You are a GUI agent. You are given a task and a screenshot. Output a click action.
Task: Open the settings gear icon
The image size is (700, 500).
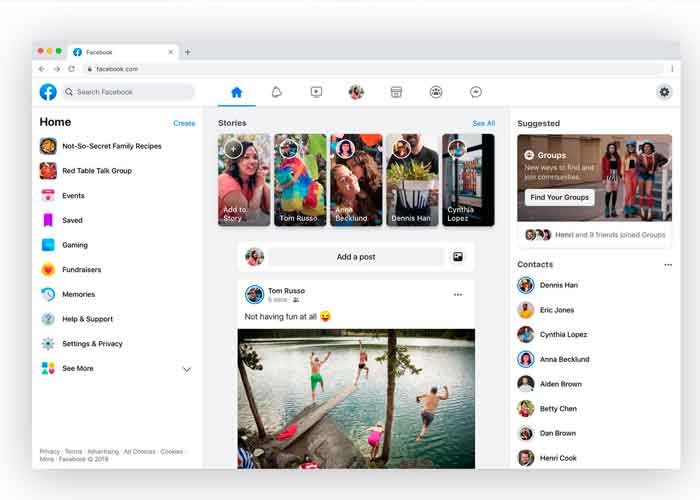[664, 92]
